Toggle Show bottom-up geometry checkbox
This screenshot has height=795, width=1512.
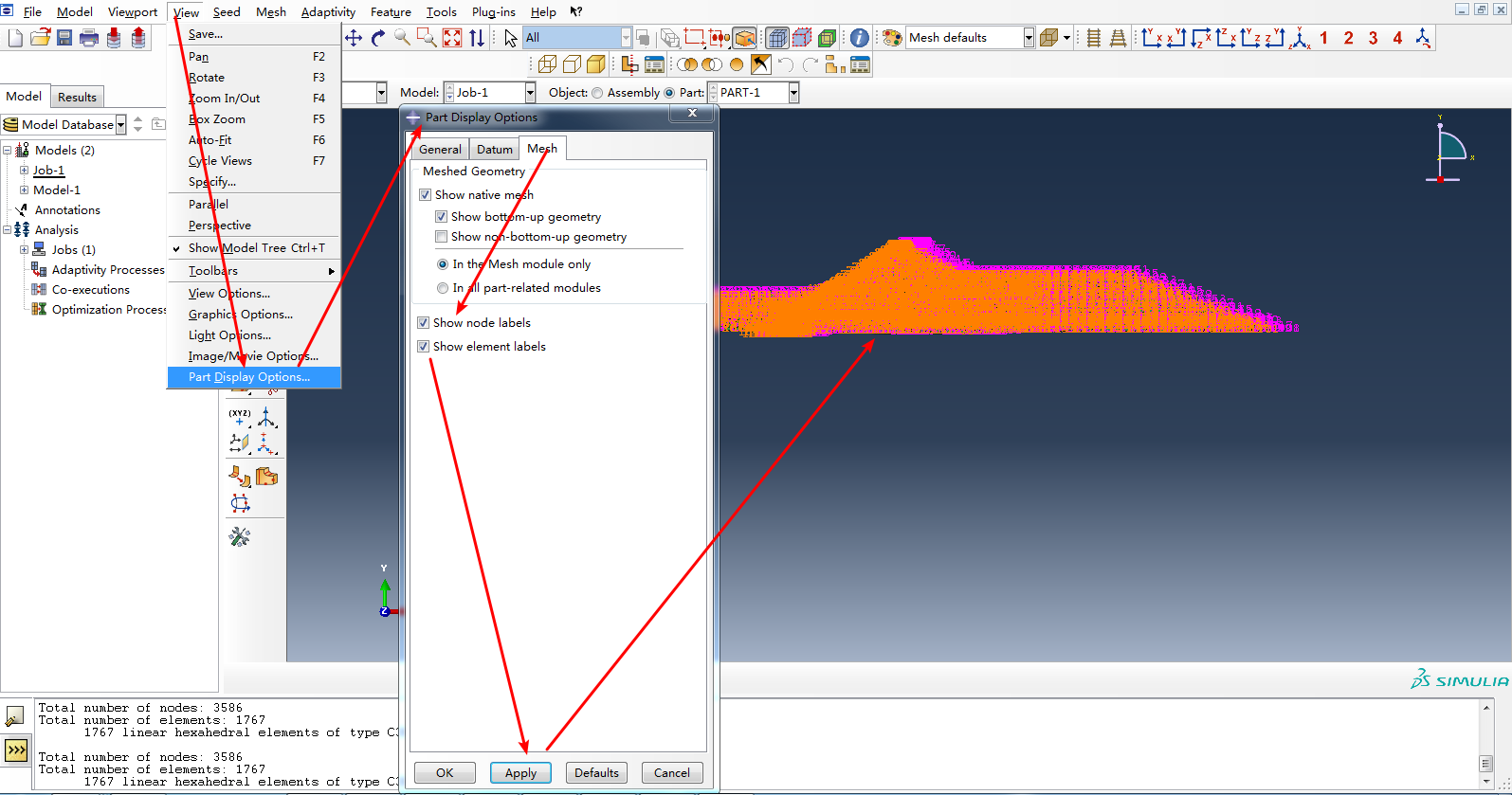pos(441,217)
